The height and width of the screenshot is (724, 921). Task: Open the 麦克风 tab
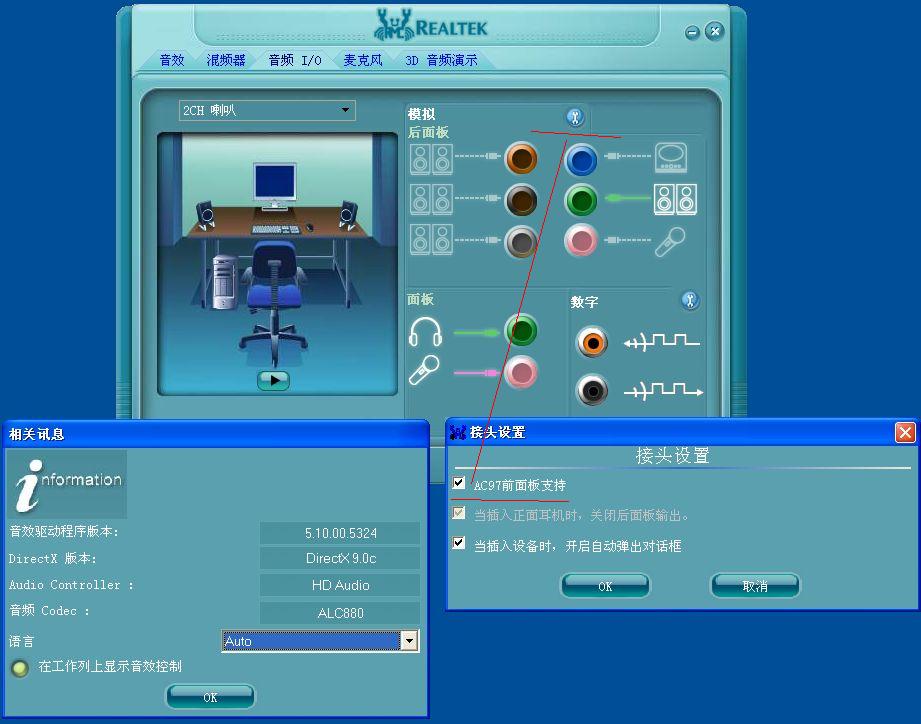[362, 60]
